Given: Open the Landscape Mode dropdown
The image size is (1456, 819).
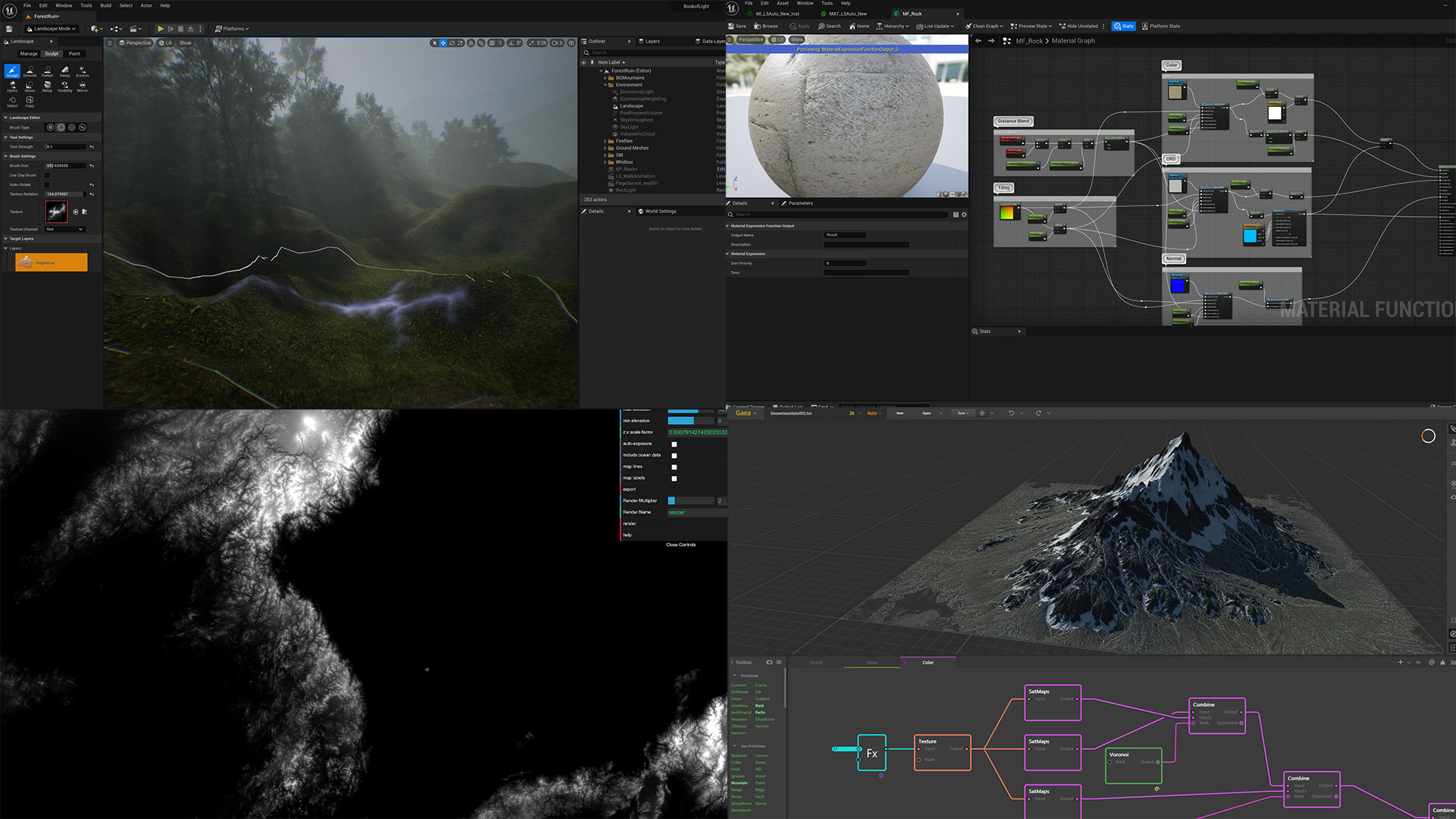Looking at the screenshot, I should [x=50, y=29].
